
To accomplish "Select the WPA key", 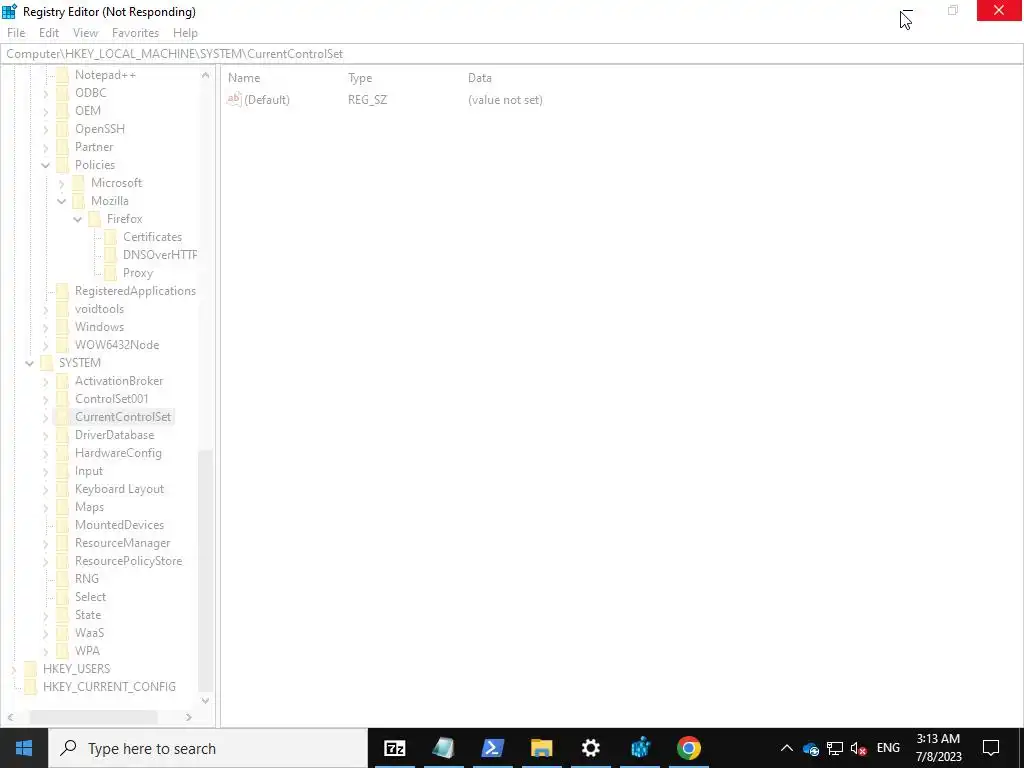I will tap(88, 650).
